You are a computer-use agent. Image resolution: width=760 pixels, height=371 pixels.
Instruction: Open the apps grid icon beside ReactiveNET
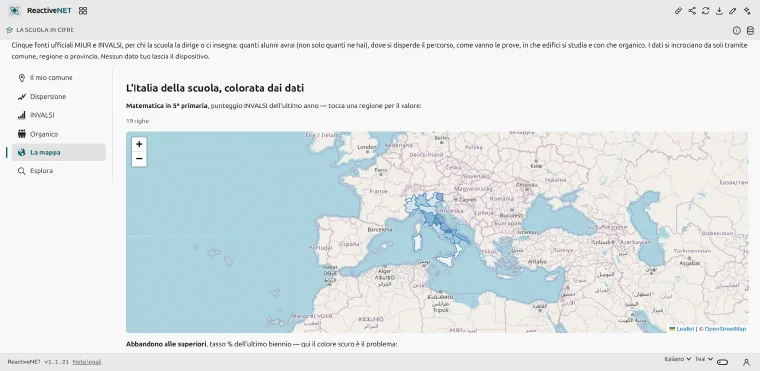(83, 11)
